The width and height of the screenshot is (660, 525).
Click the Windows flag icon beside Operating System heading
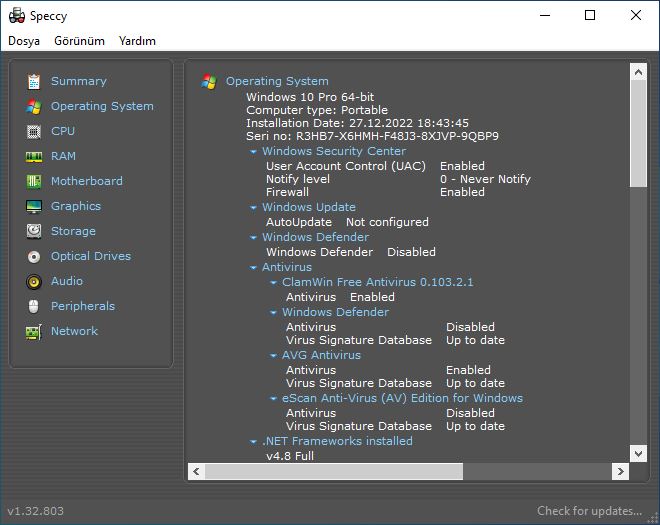(209, 81)
